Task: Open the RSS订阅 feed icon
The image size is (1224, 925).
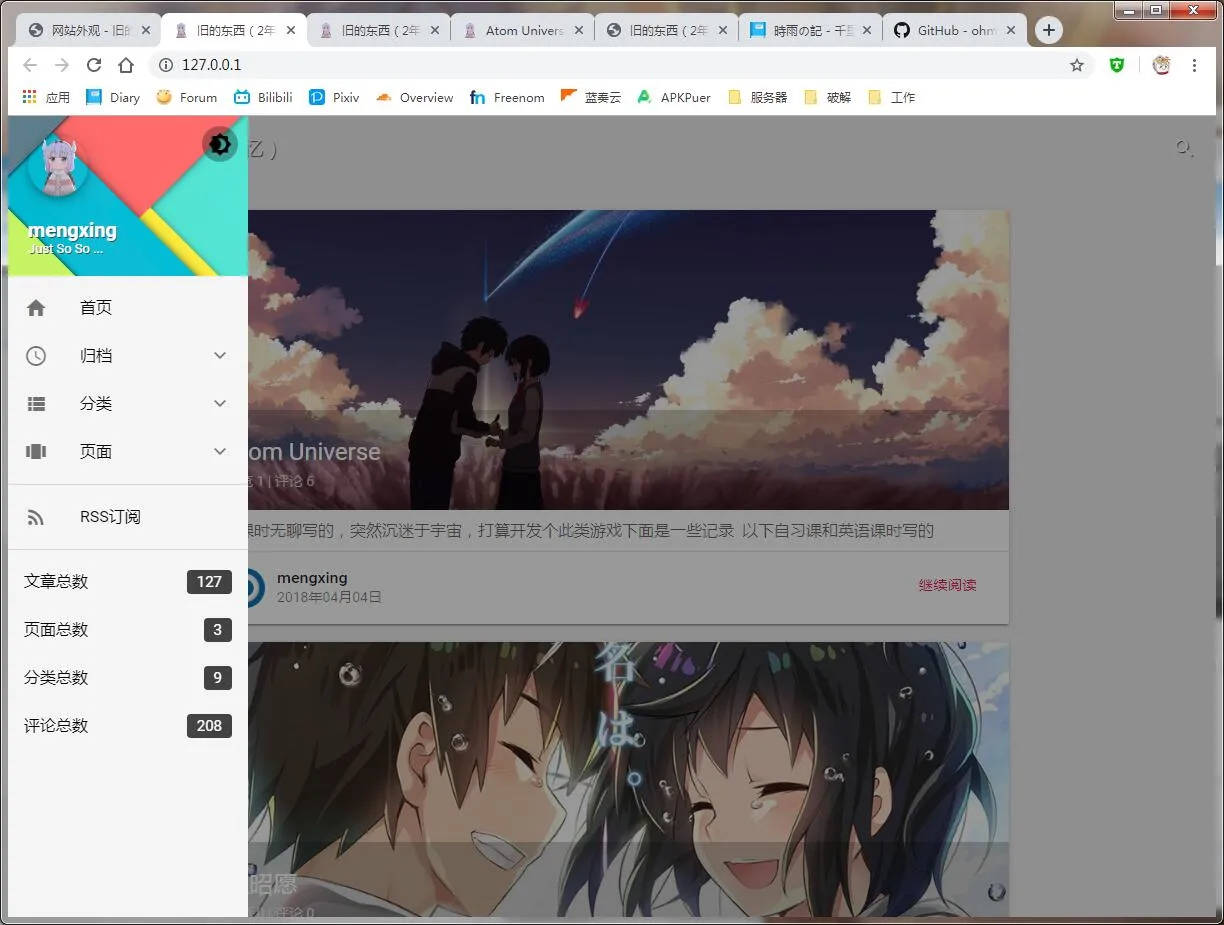Action: [36, 516]
